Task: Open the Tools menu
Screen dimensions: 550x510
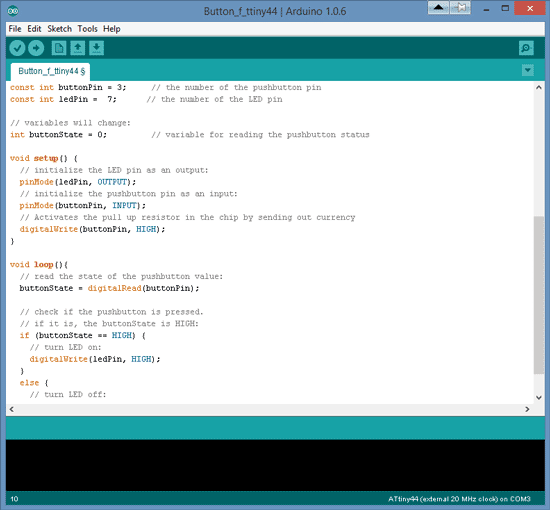Action: (87, 29)
